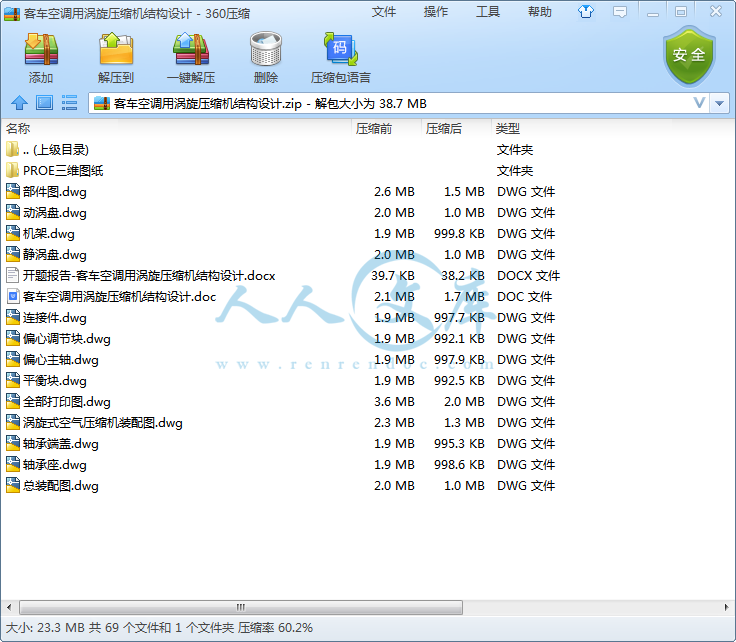Maximize the 360压缩 window
736x642 pixels.
(681, 12)
